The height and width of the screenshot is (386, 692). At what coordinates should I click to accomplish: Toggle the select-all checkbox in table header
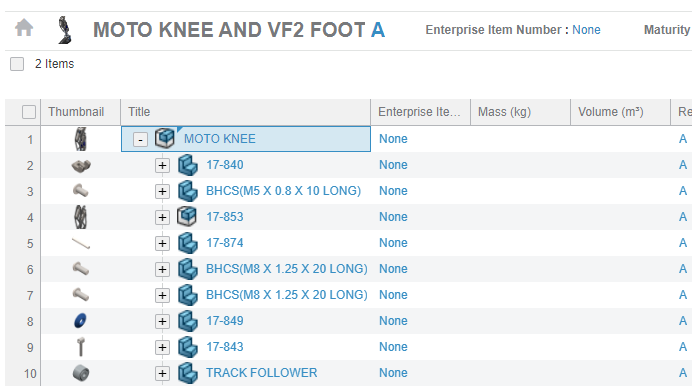click(x=29, y=112)
